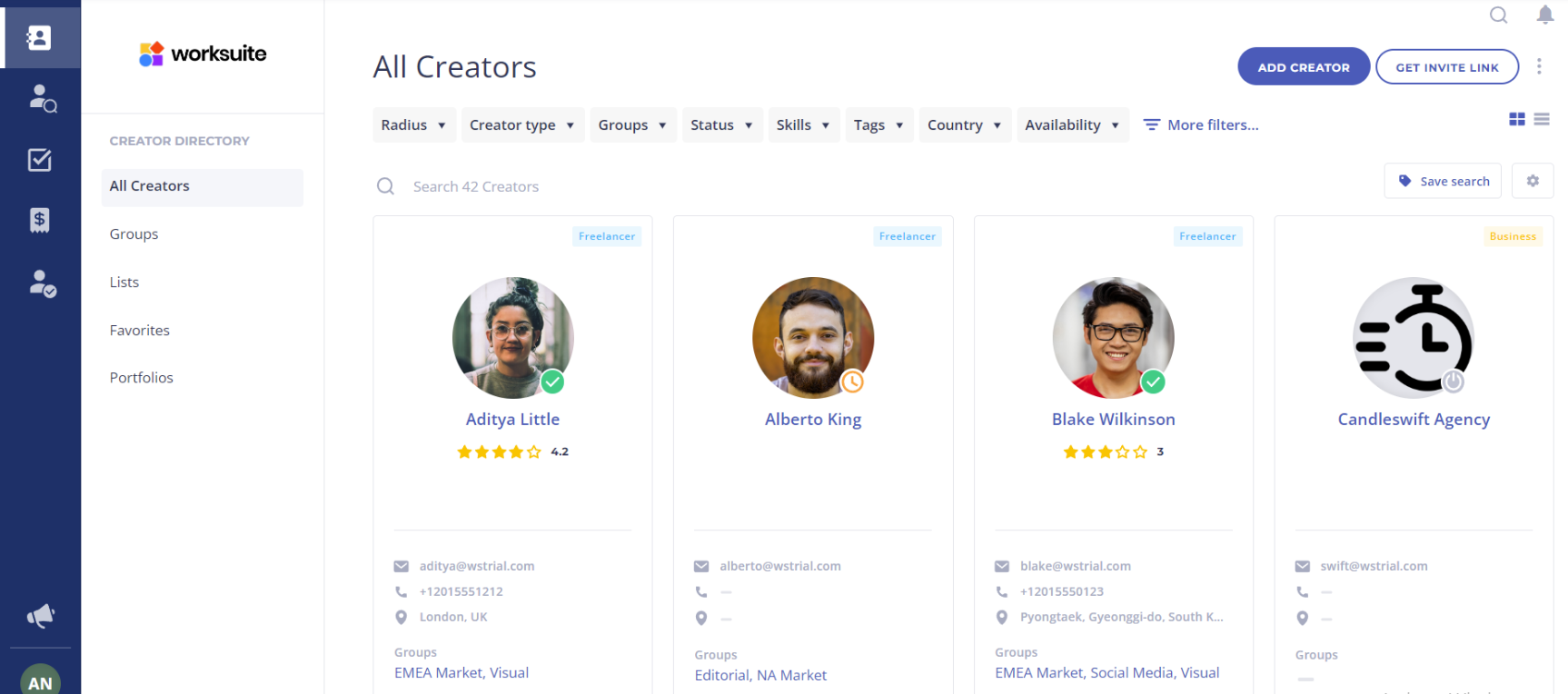Open the tasks checkbox sidebar icon
The width and height of the screenshot is (1568, 694).
pyautogui.click(x=40, y=160)
